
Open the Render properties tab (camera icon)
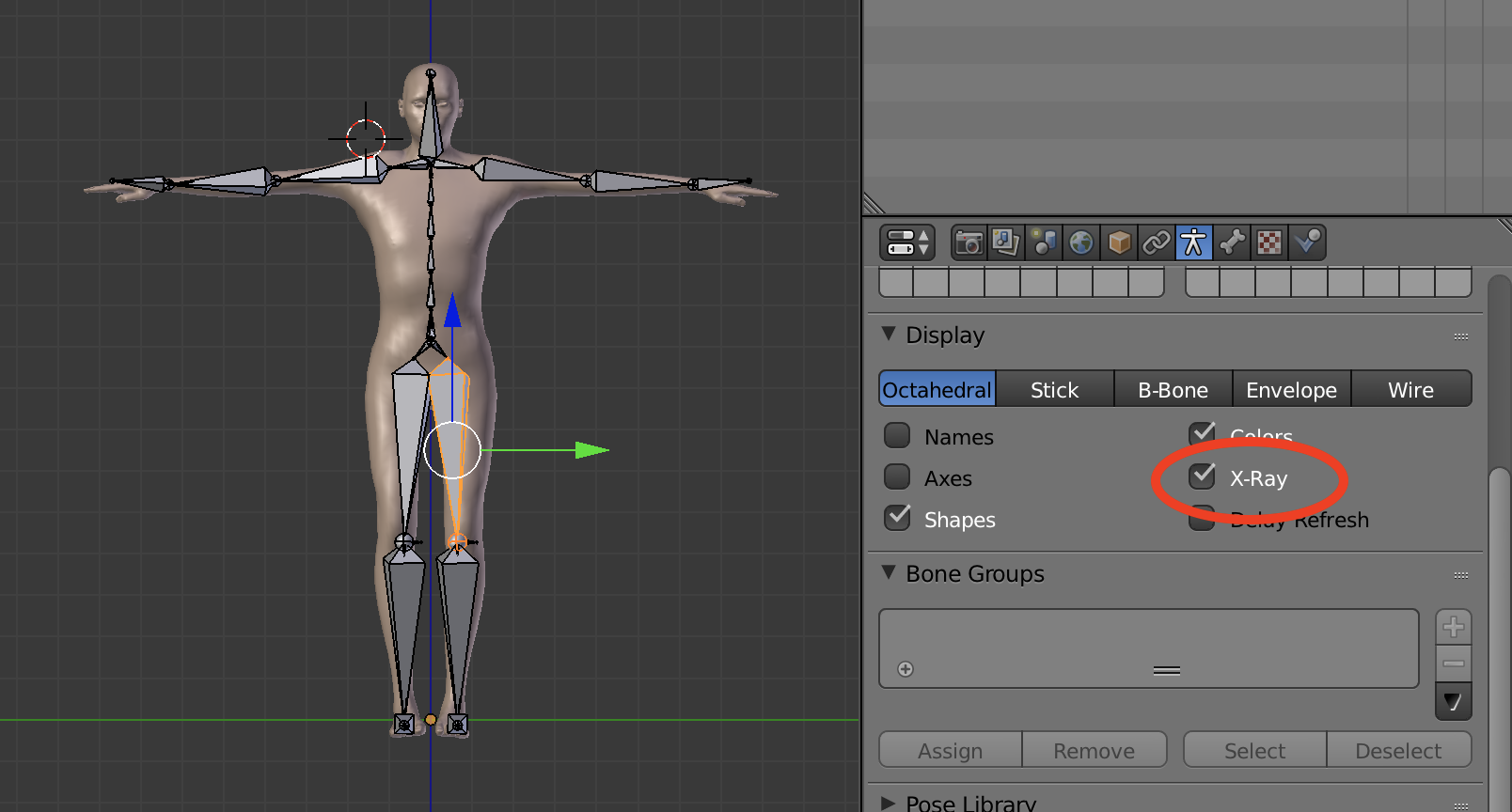click(x=969, y=242)
